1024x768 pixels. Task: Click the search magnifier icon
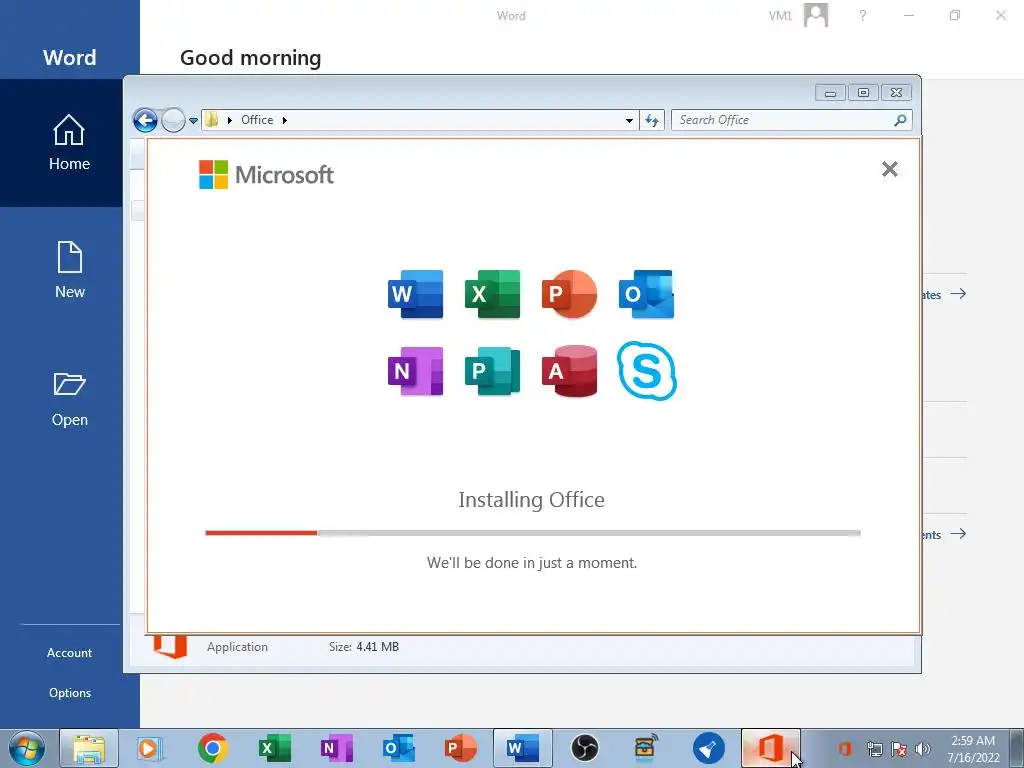901,120
